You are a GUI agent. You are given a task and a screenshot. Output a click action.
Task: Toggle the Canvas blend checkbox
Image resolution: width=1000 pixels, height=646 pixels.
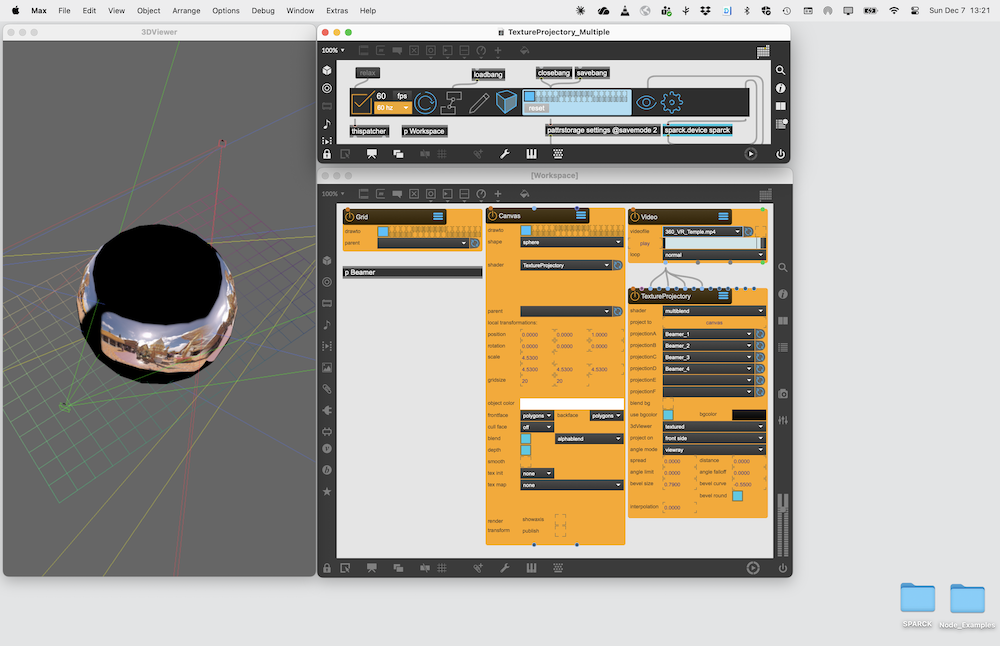click(526, 438)
